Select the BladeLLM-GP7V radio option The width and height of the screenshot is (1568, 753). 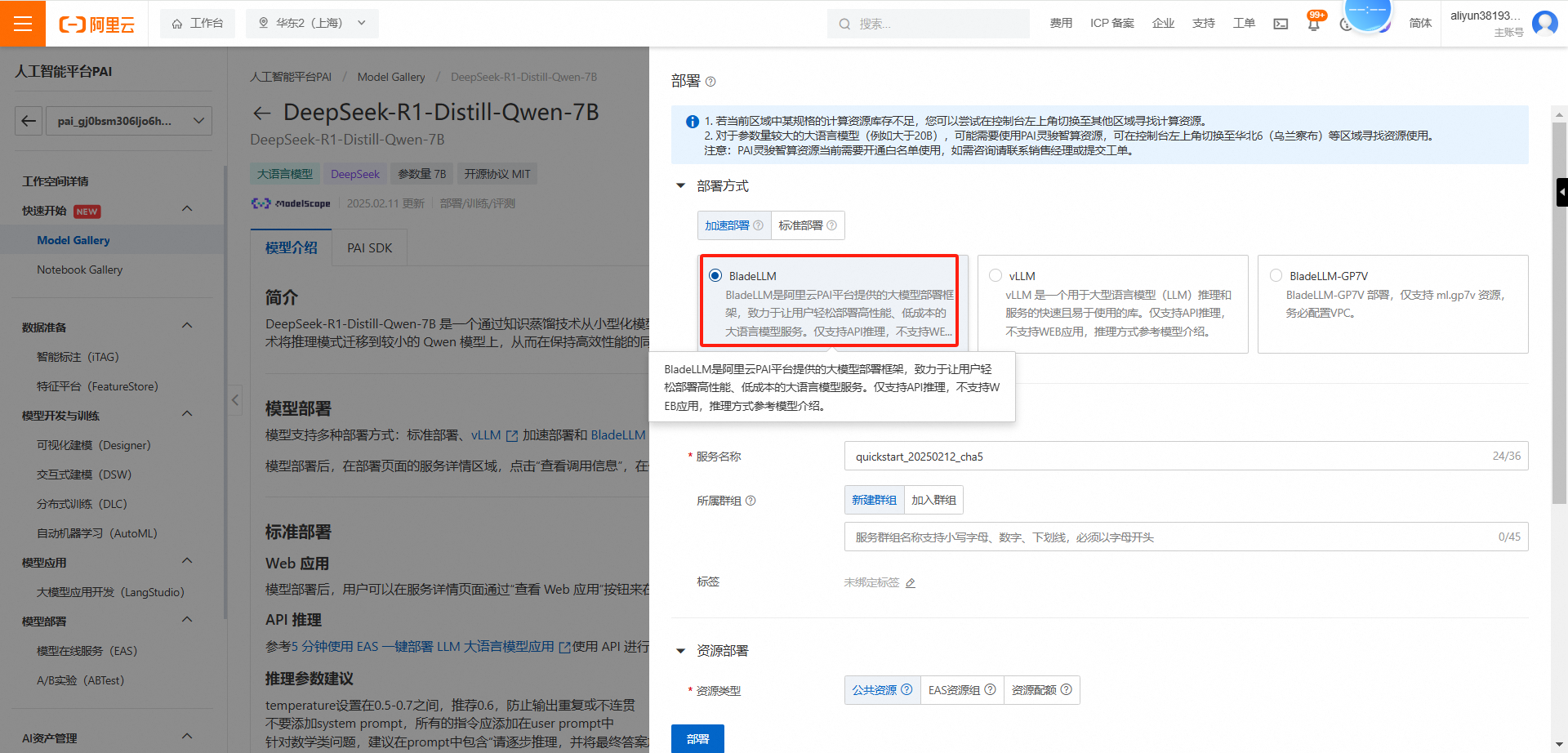click(x=1276, y=275)
